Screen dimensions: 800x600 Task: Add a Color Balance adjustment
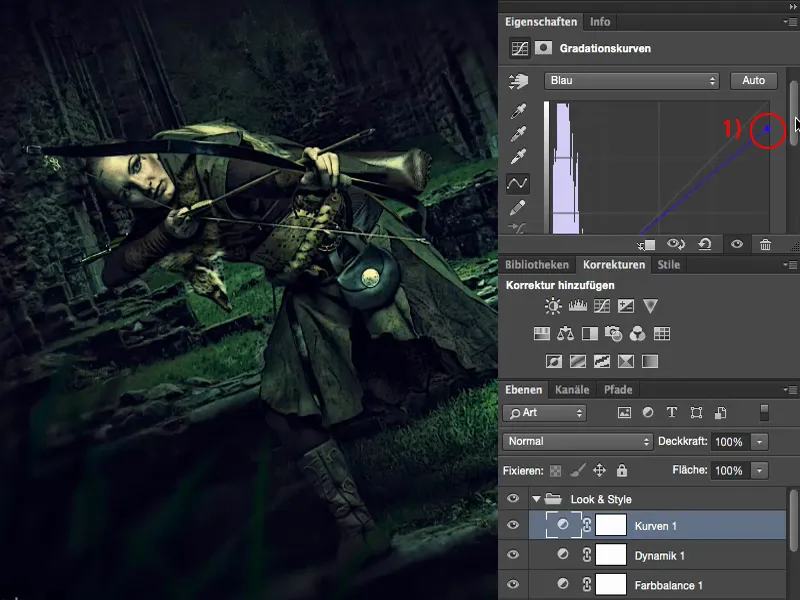(x=566, y=333)
